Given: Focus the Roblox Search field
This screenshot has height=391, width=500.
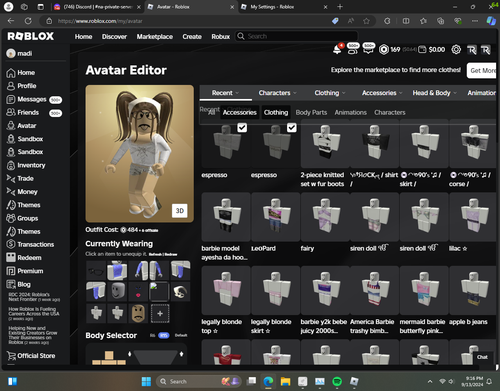Looking at the screenshot, I should pyautogui.click(x=297, y=36).
